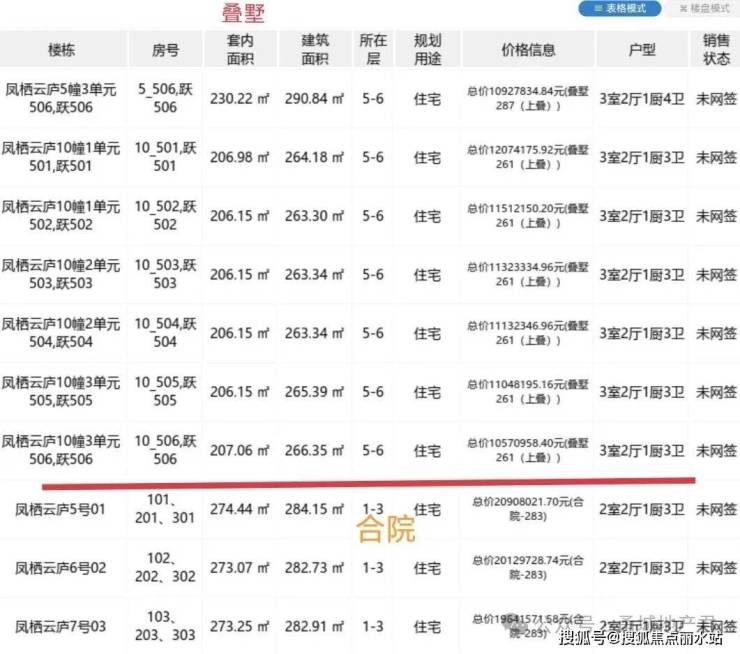This screenshot has height=654, width=740.
Task: Select building cell 凤栖云庐6号02
Action: [60, 568]
